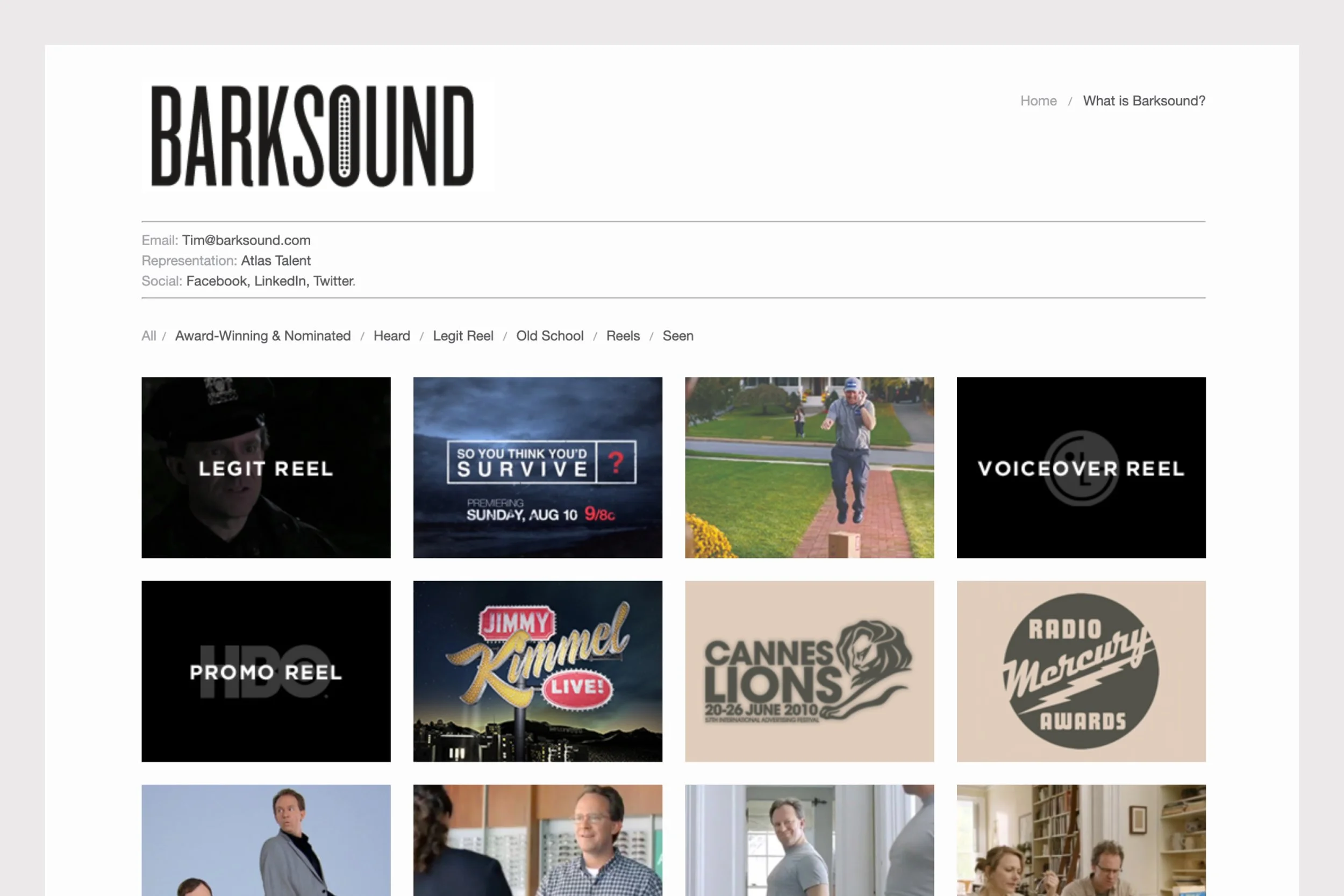Open the HBO Promo Reel thumbnail
The width and height of the screenshot is (1344, 896).
(x=266, y=671)
